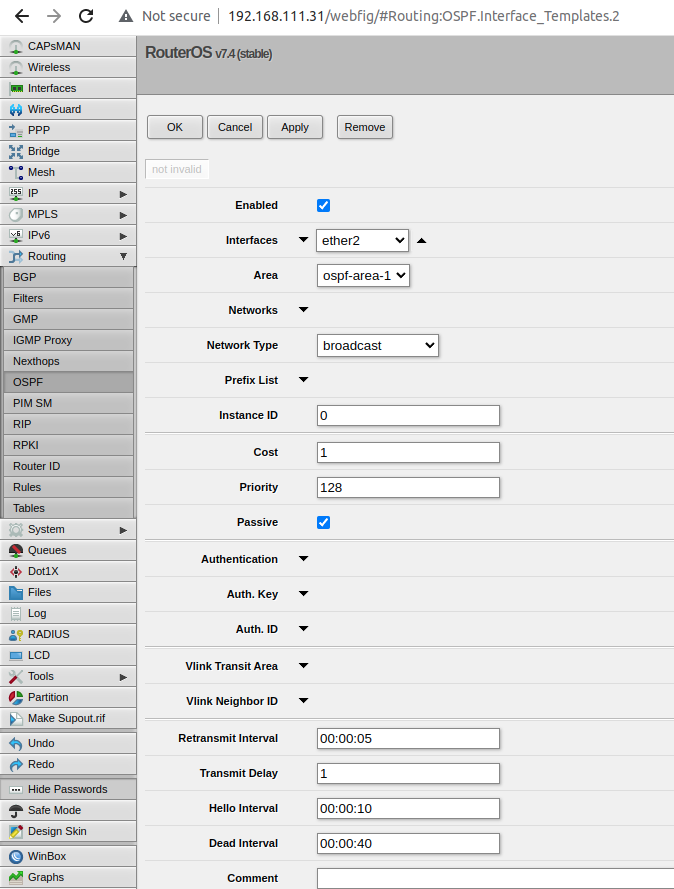The height and width of the screenshot is (889, 674).
Task: Open the WinBox icon
Action: point(16,856)
